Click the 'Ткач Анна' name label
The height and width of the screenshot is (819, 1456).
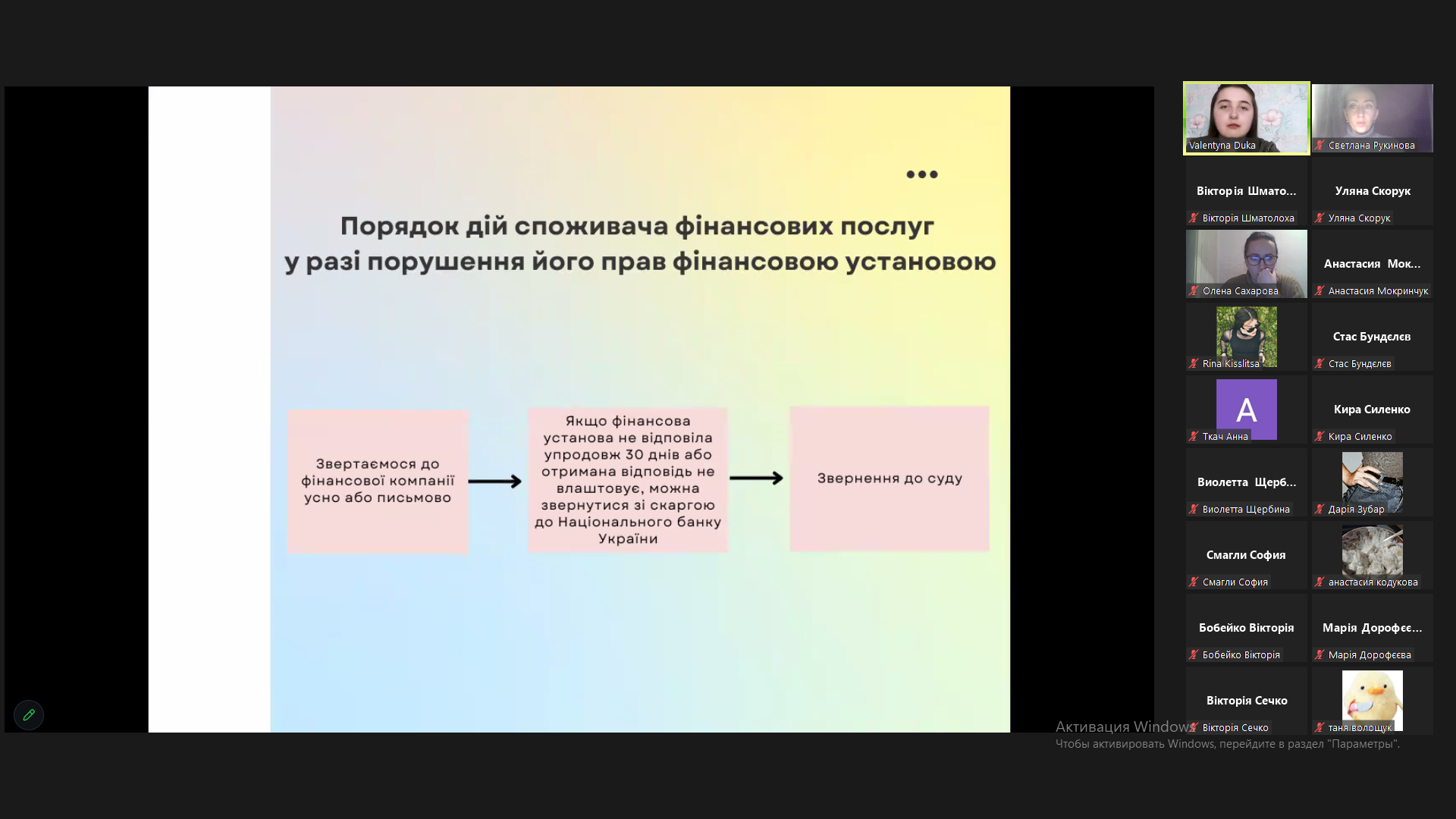(x=1225, y=437)
